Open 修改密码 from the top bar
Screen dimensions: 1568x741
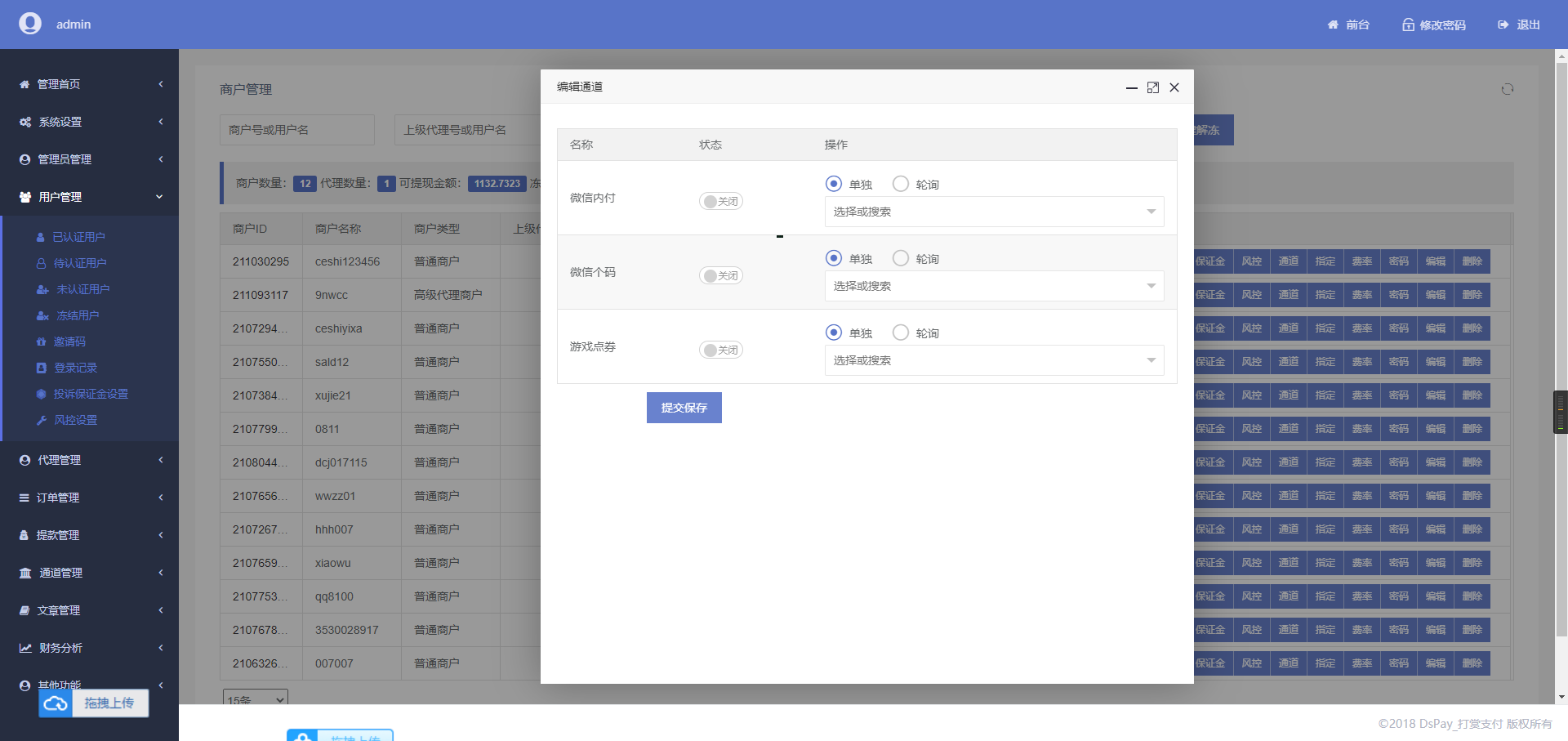point(1433,25)
